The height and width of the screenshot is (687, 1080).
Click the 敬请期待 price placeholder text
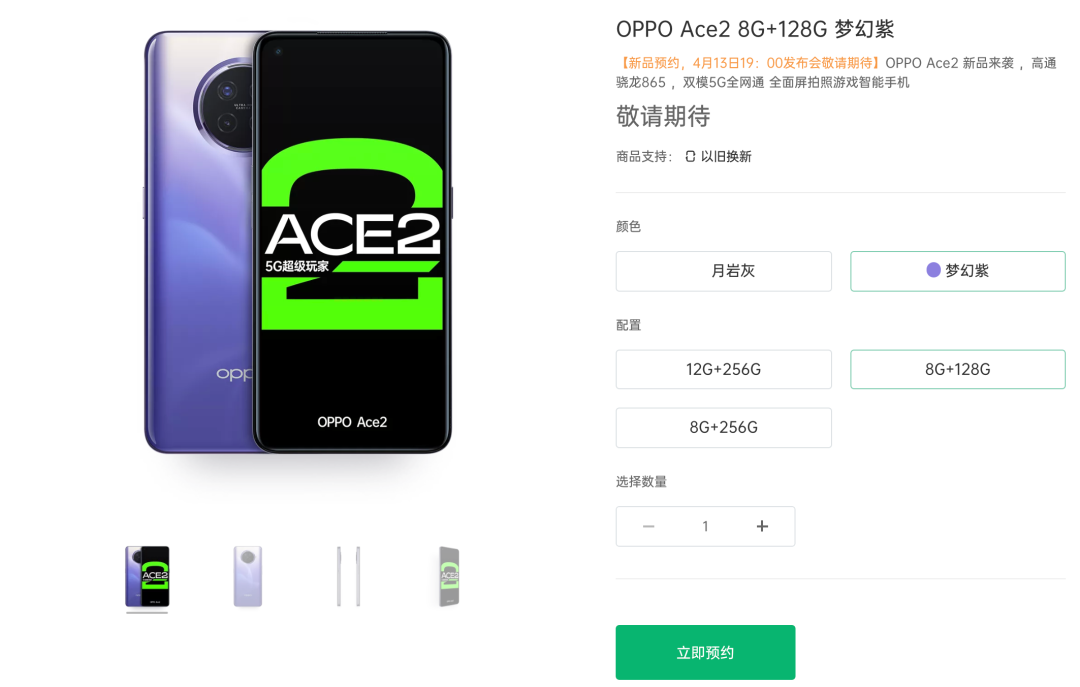click(x=663, y=116)
